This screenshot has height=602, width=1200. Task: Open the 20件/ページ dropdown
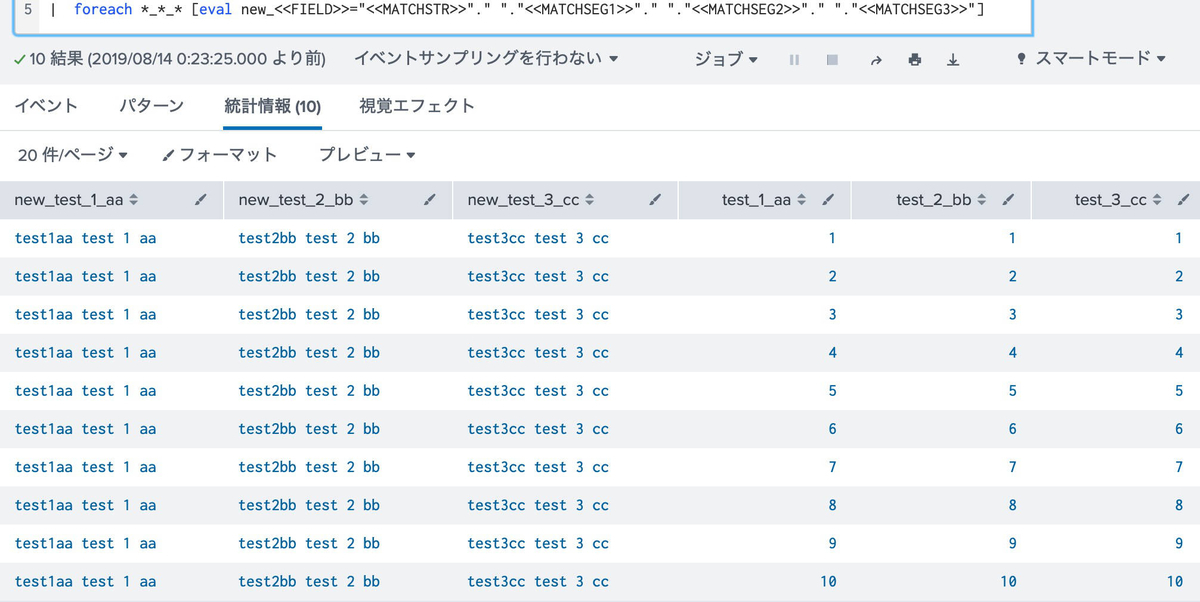point(70,154)
